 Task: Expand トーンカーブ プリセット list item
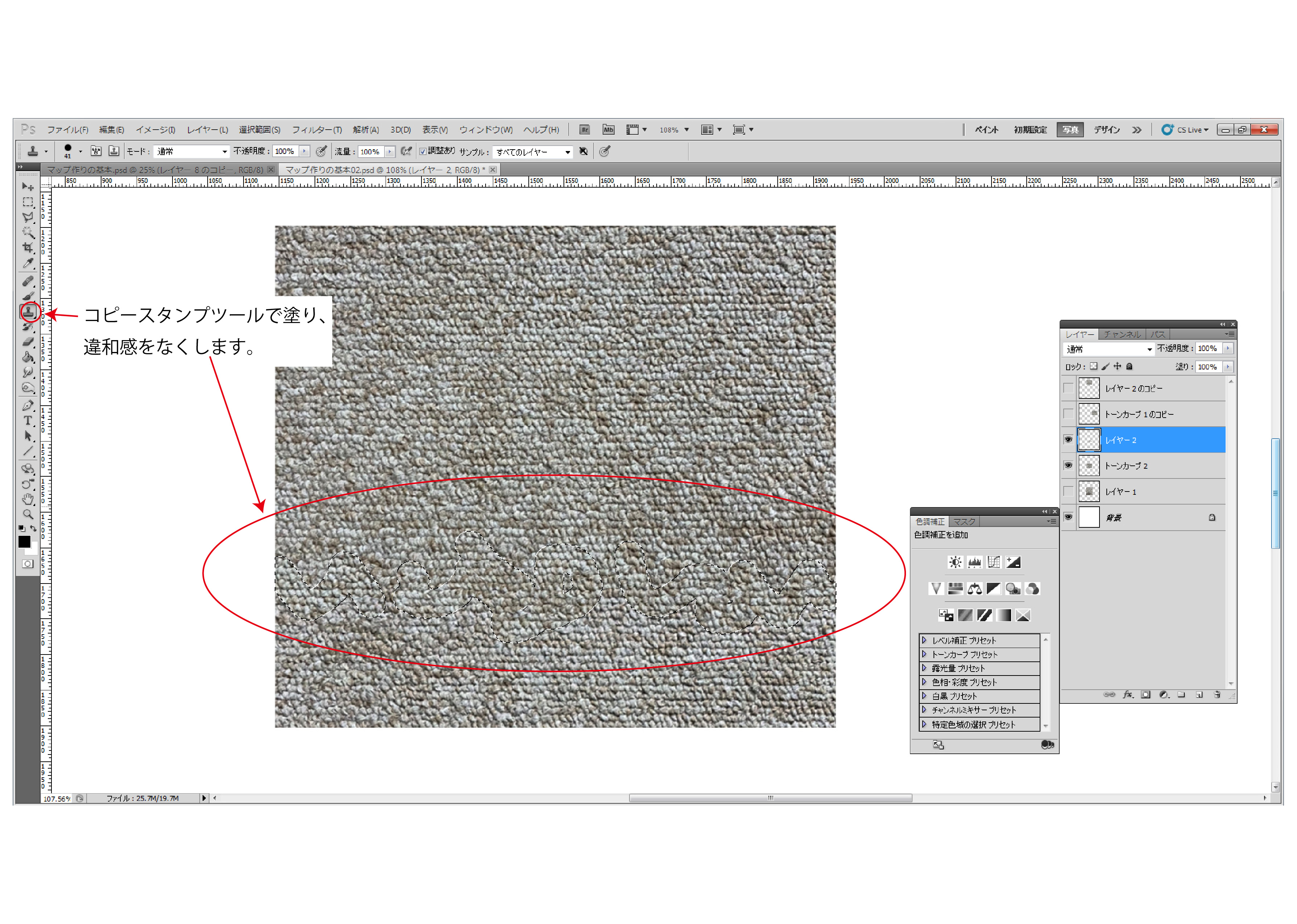pyautogui.click(x=924, y=654)
